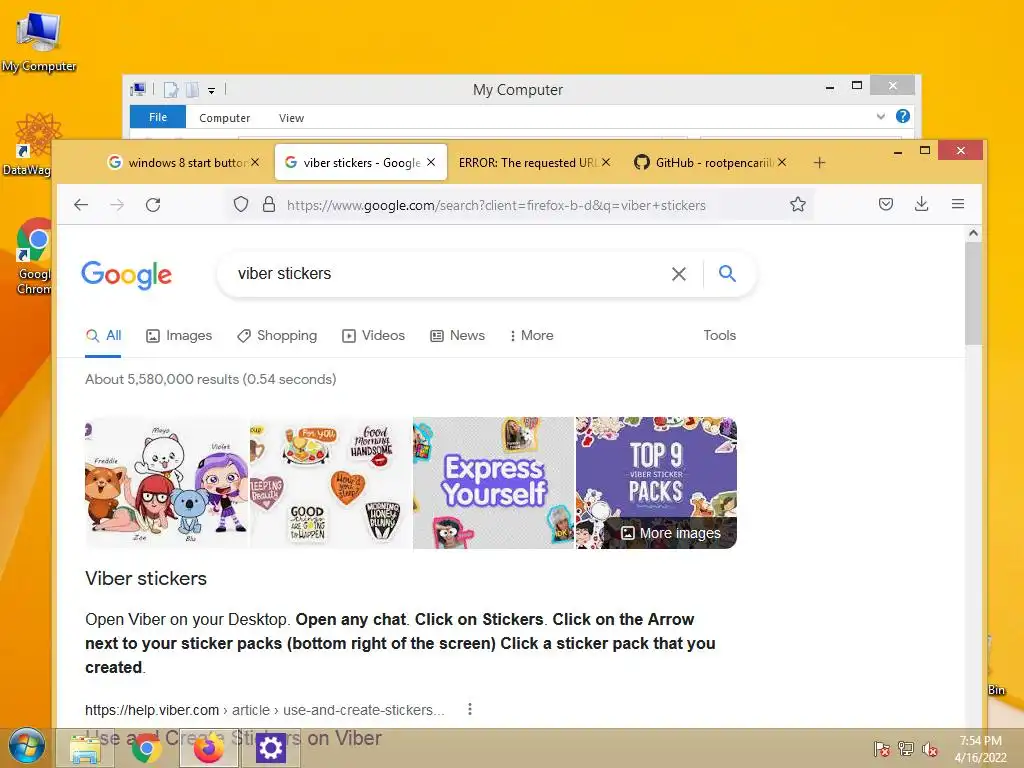Screen dimensions: 1024x768
Task: Click the taskbar clock showing 7:54 PM
Action: (x=980, y=749)
